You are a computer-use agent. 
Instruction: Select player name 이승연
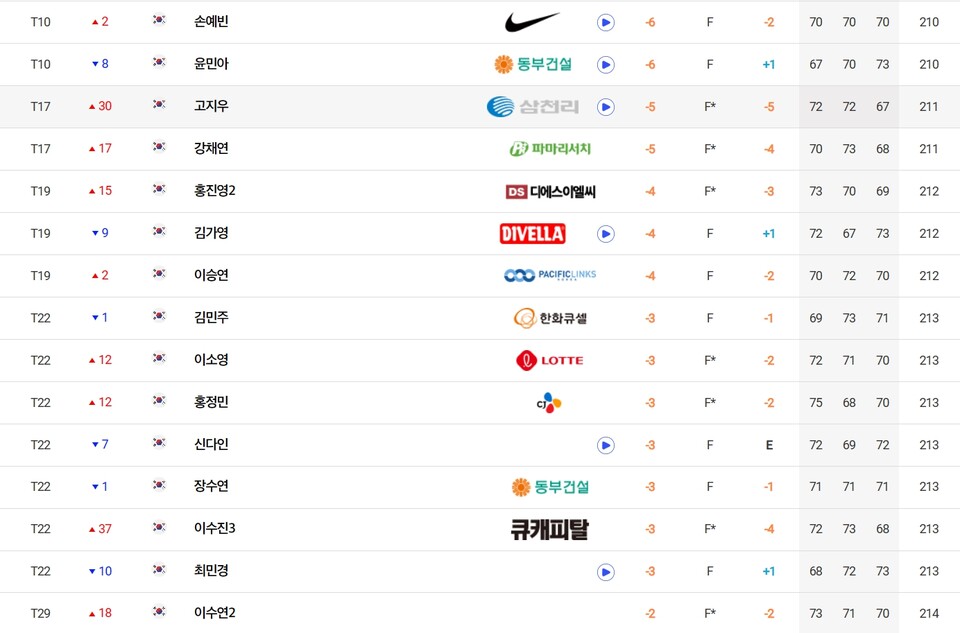tap(211, 276)
